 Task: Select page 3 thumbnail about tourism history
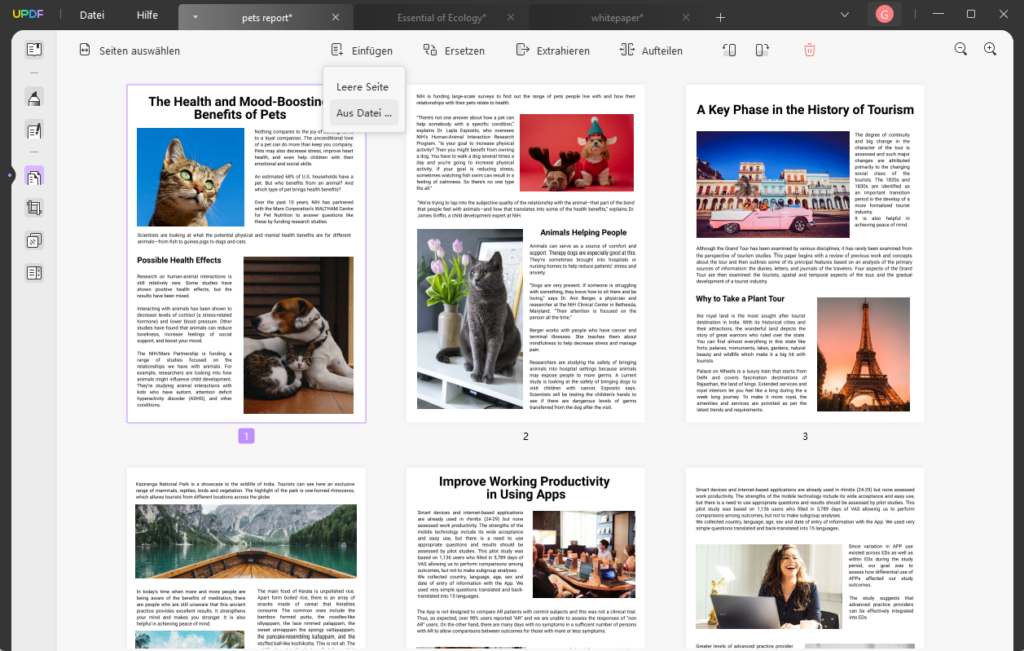(804, 253)
